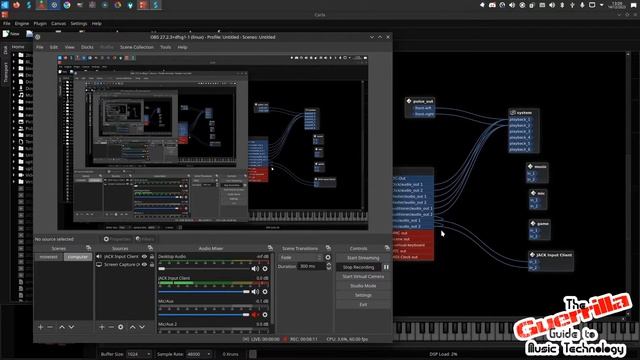Expand the first folder in Carla file tree

(14, 55)
